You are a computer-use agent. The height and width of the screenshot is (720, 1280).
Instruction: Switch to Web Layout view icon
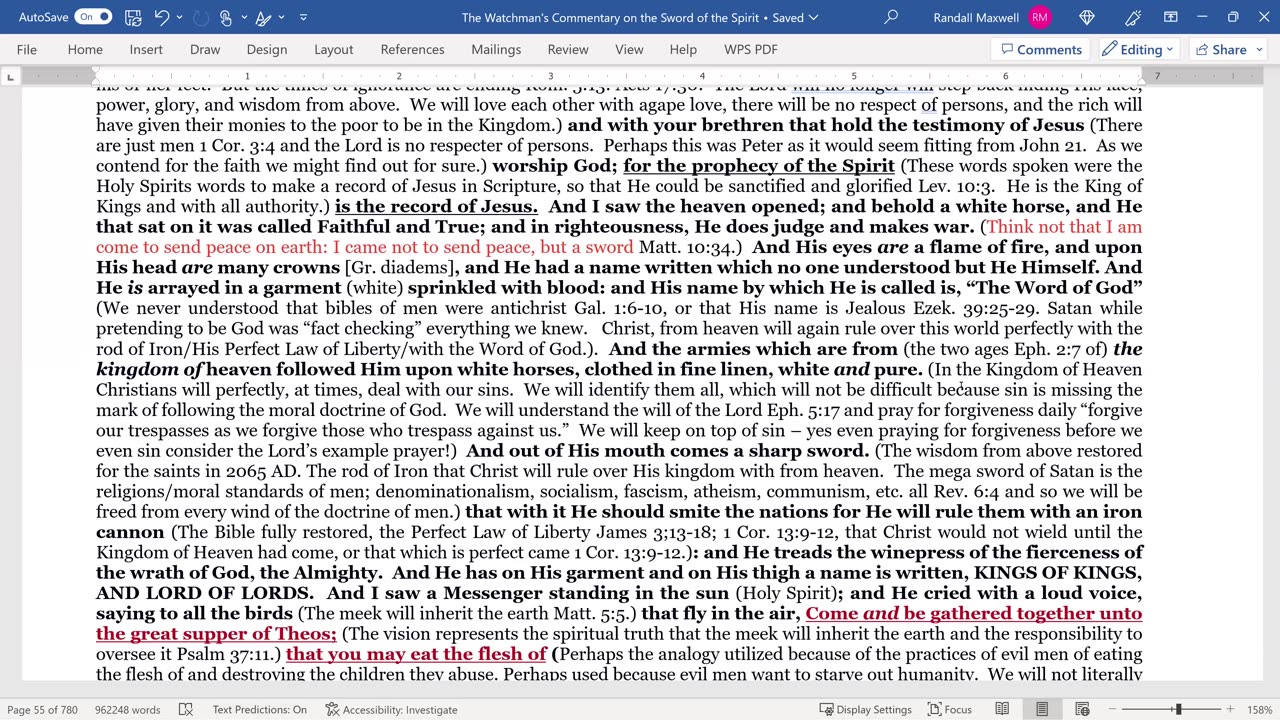pyautogui.click(x=1083, y=709)
